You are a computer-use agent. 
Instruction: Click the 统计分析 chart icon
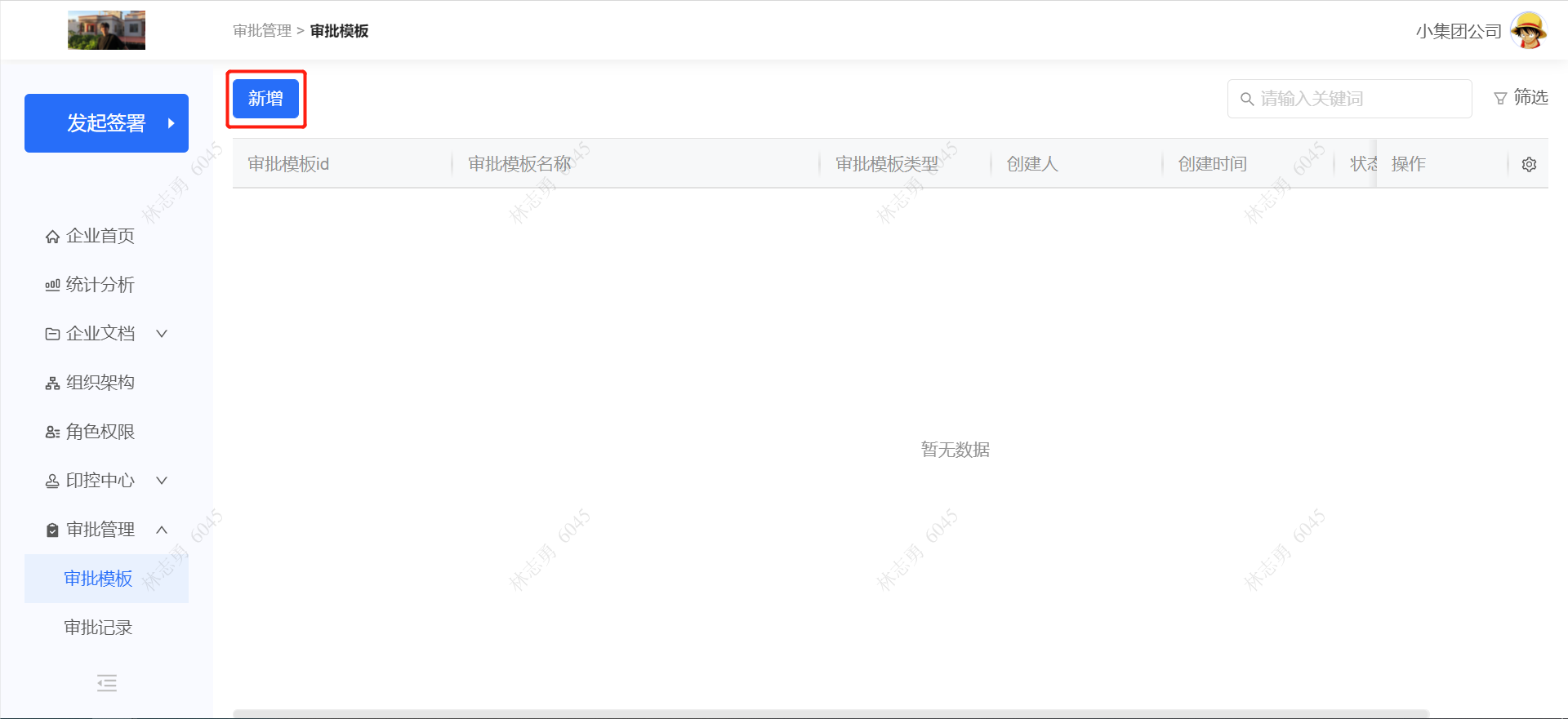52,285
